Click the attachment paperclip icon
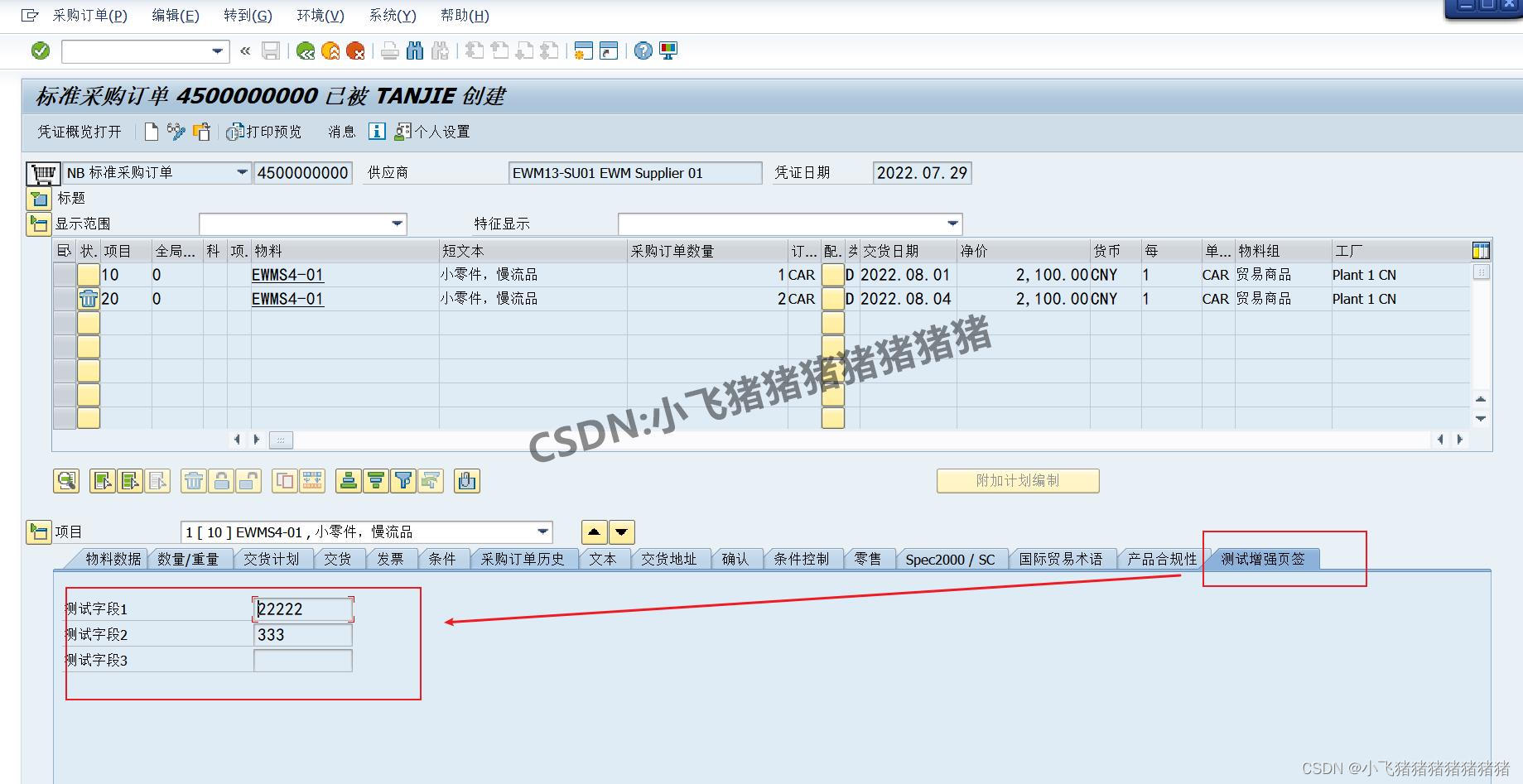The height and width of the screenshot is (784, 1523). coord(467,481)
